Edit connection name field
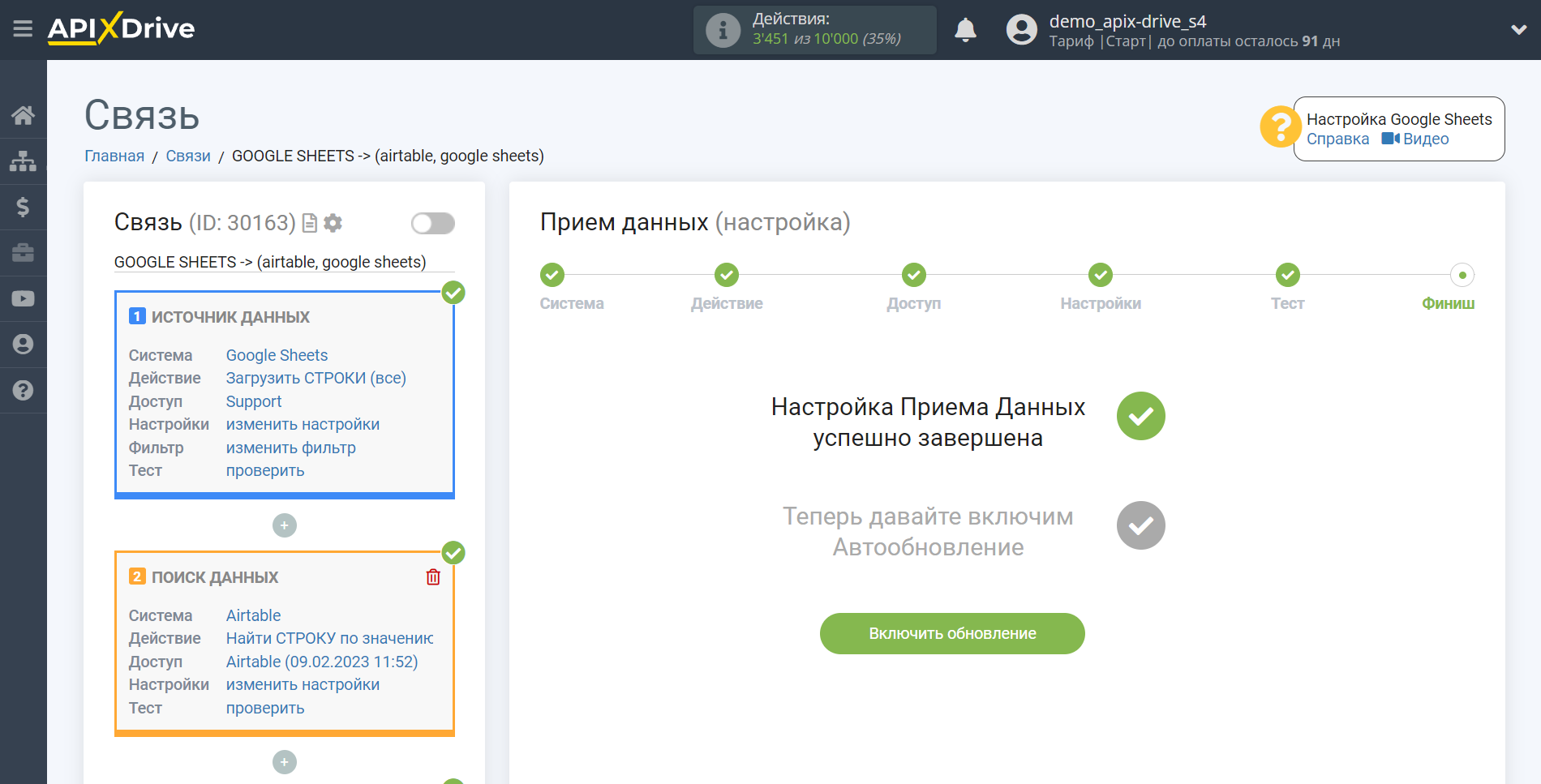The height and width of the screenshot is (784, 1541). (x=284, y=262)
